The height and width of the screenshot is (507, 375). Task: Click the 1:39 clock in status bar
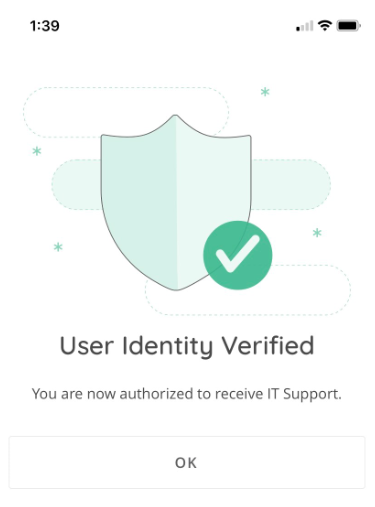[45, 26]
